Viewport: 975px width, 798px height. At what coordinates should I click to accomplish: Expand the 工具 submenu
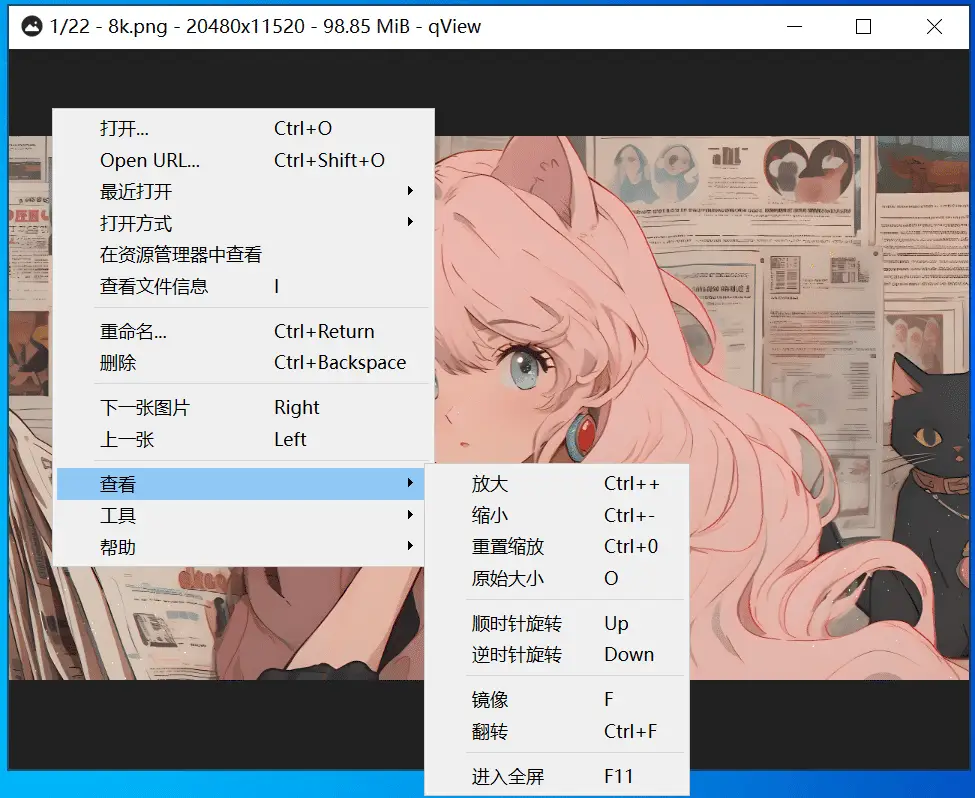[118, 516]
